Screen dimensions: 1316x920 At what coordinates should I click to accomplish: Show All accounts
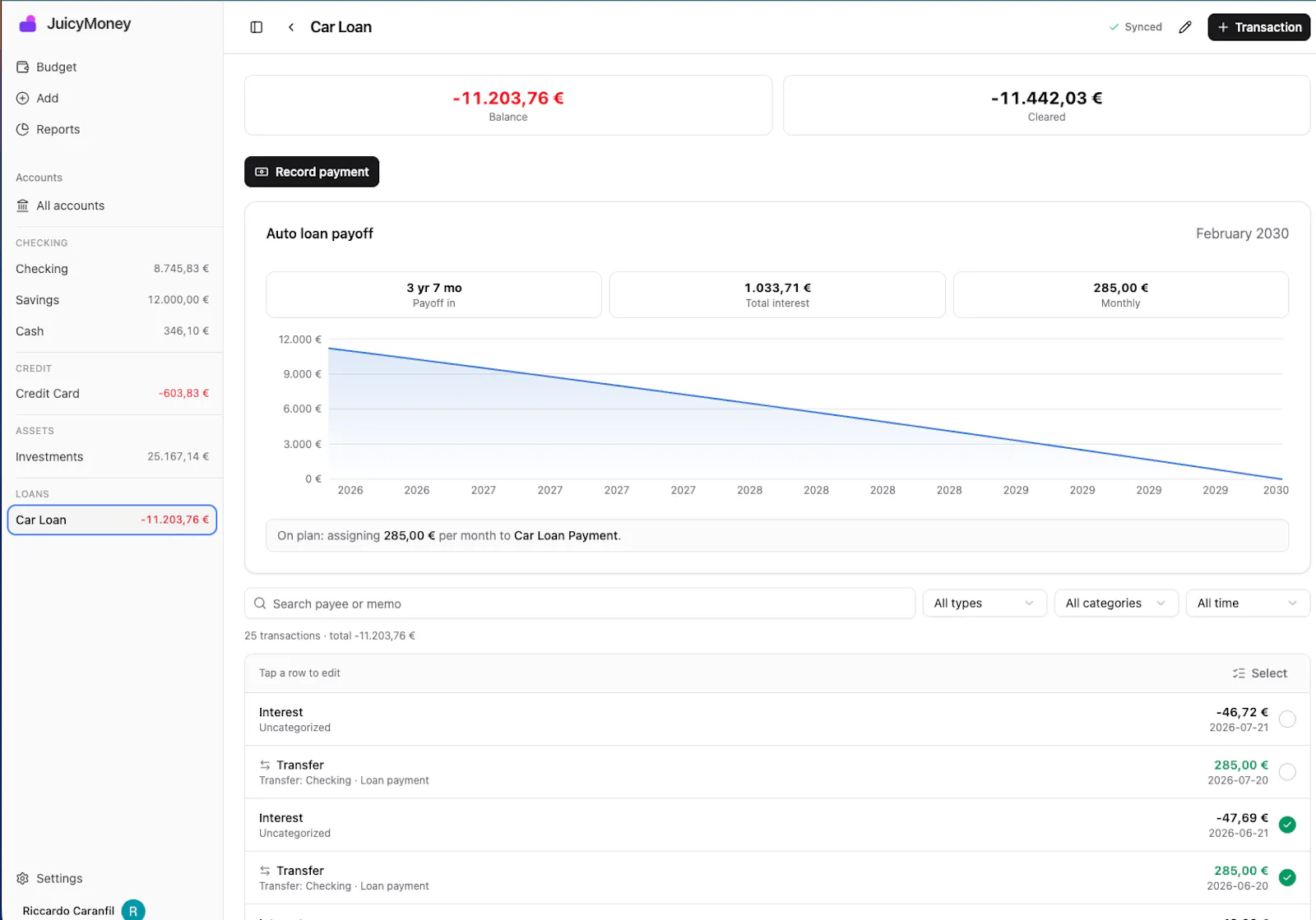click(112, 206)
